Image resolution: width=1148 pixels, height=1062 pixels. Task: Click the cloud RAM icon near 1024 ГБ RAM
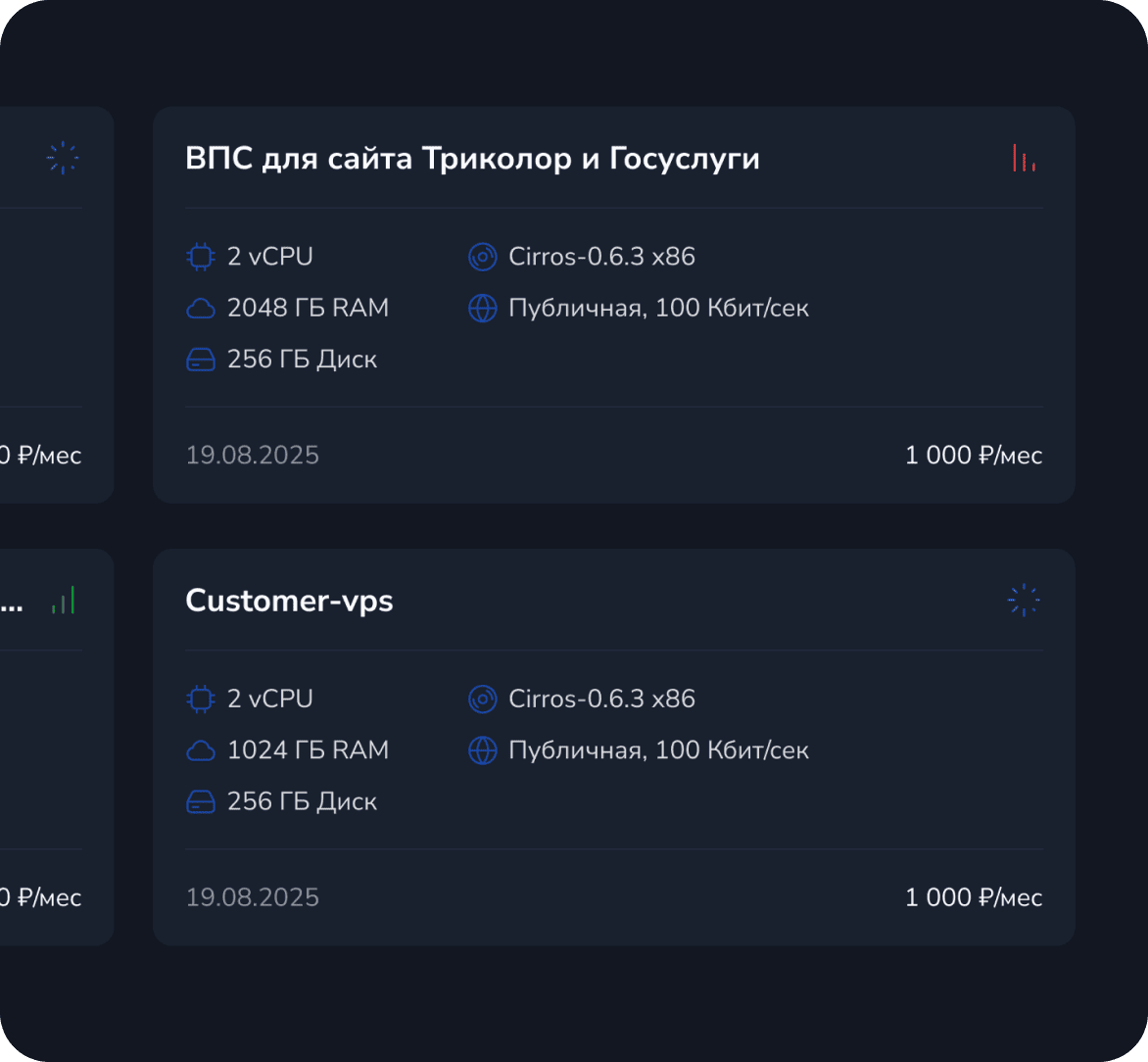200,749
